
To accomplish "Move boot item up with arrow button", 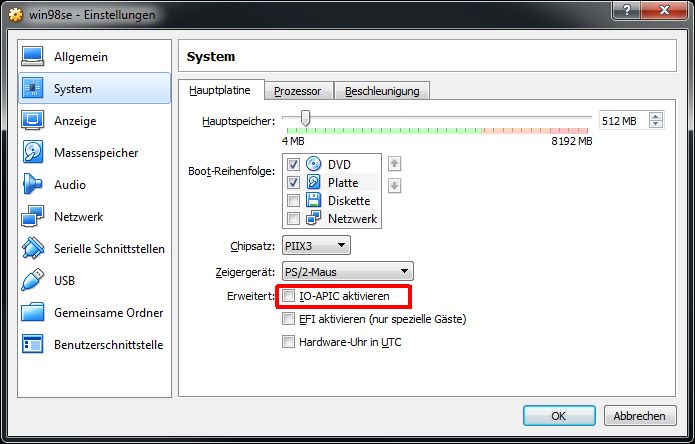I will 394,164.
